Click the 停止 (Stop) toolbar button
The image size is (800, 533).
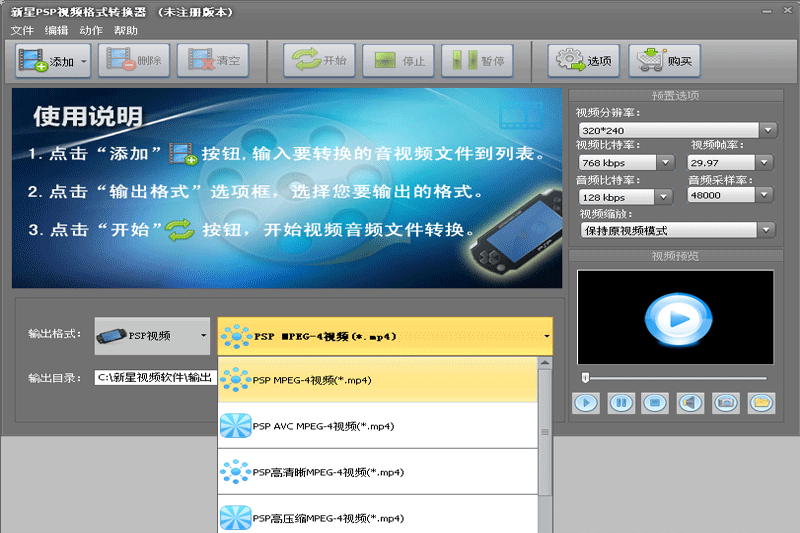click(398, 61)
